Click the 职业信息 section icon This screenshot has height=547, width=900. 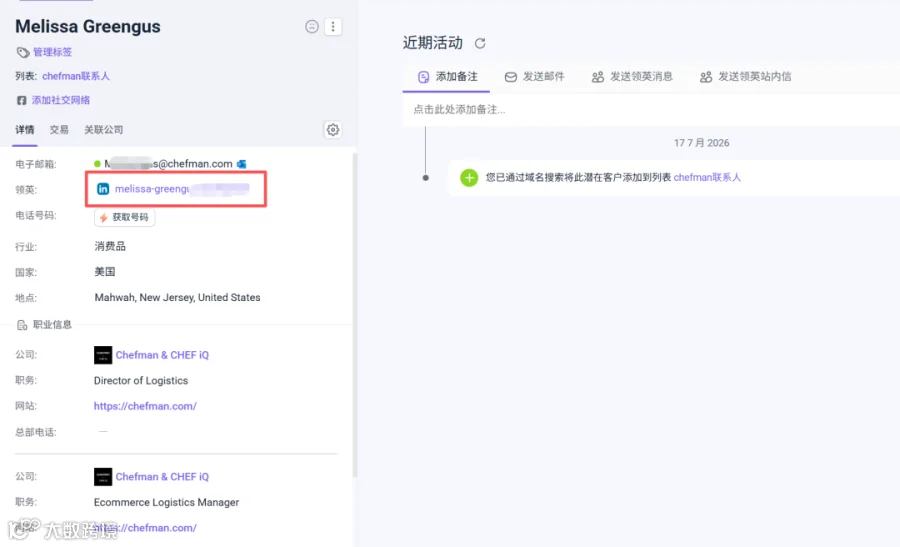point(22,325)
